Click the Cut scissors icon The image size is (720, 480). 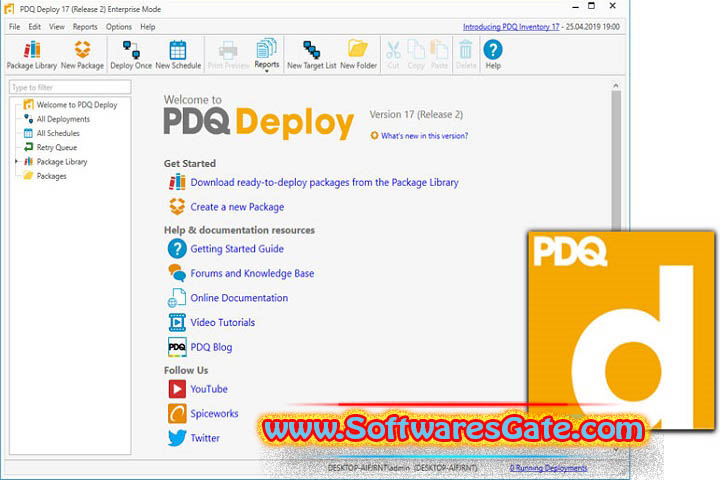[x=393, y=50]
